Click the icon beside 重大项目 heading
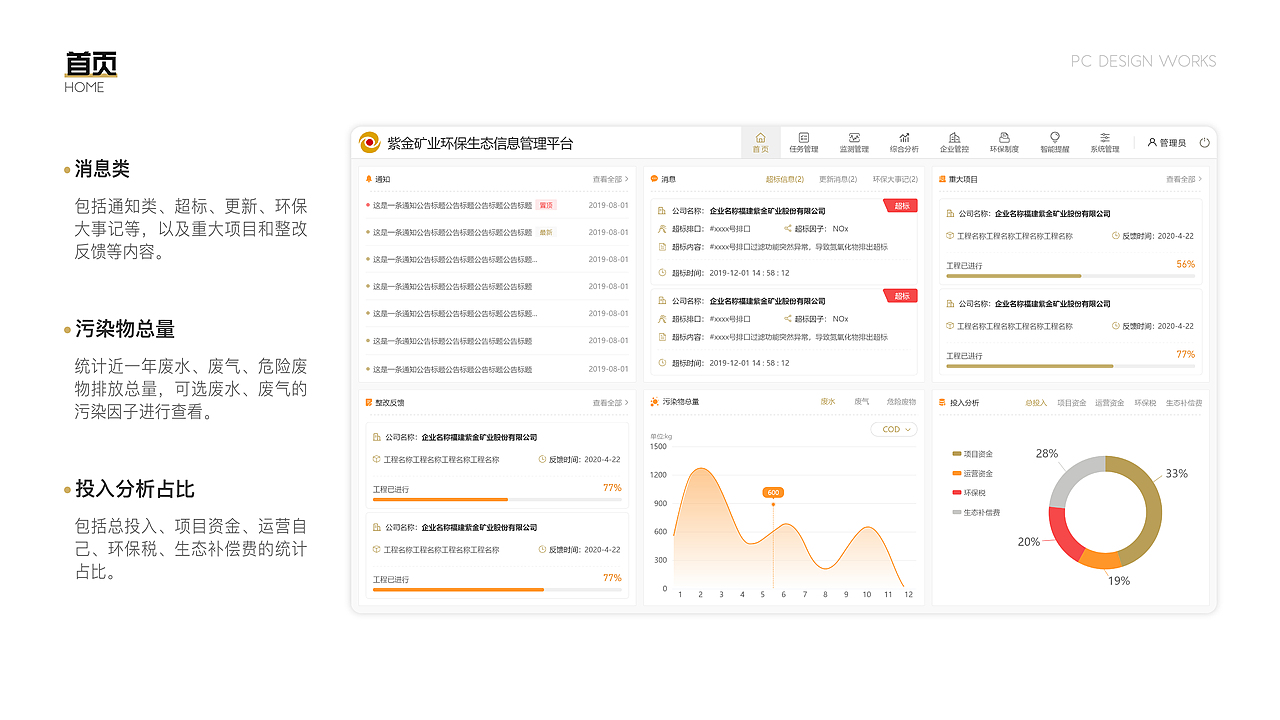1280x720 pixels. click(x=942, y=179)
